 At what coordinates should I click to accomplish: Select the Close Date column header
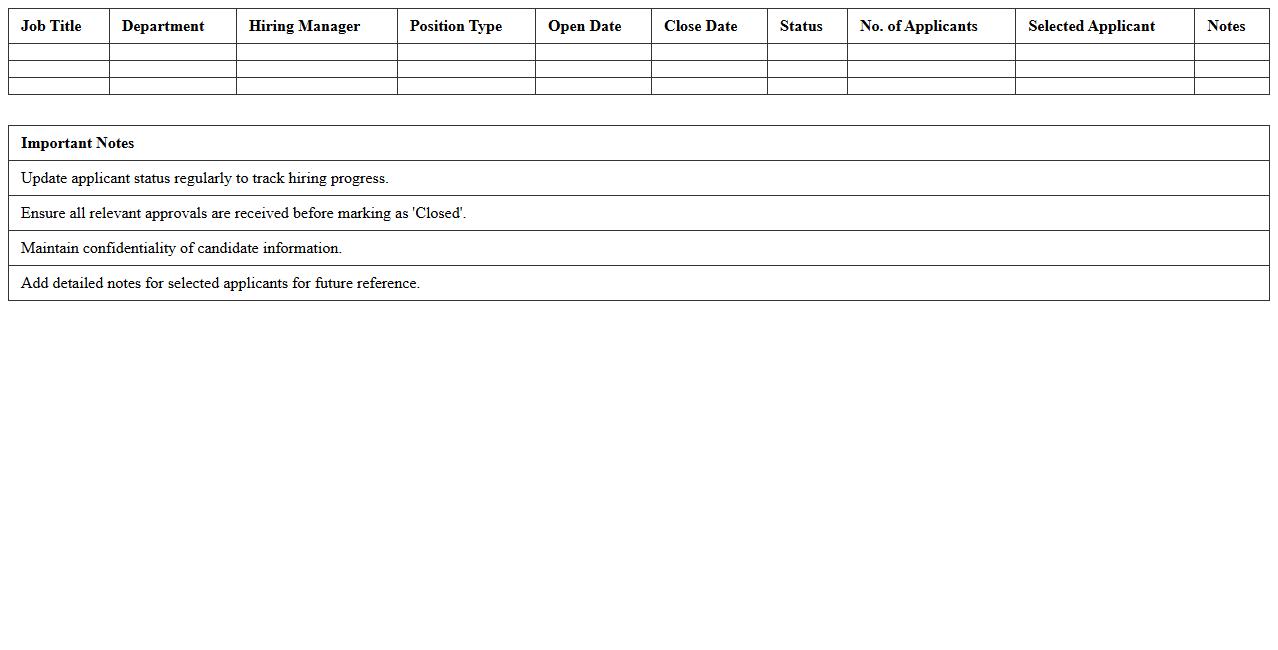[700, 26]
